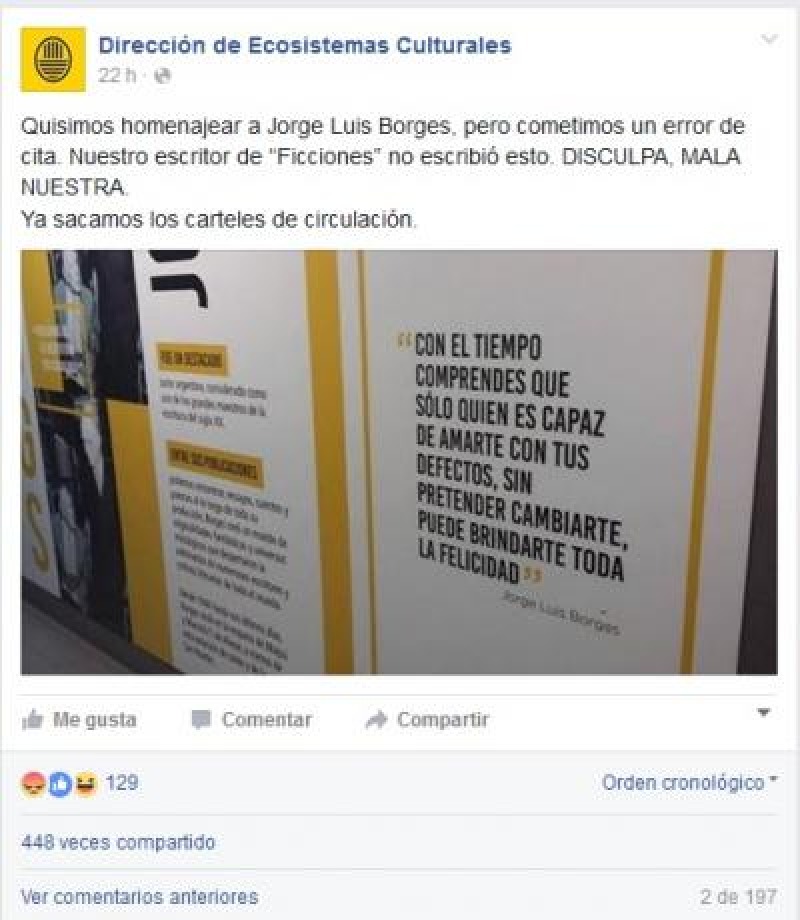Screen dimensions: 800x920
Task: Click the Comentar speech bubble icon
Action: [201, 719]
